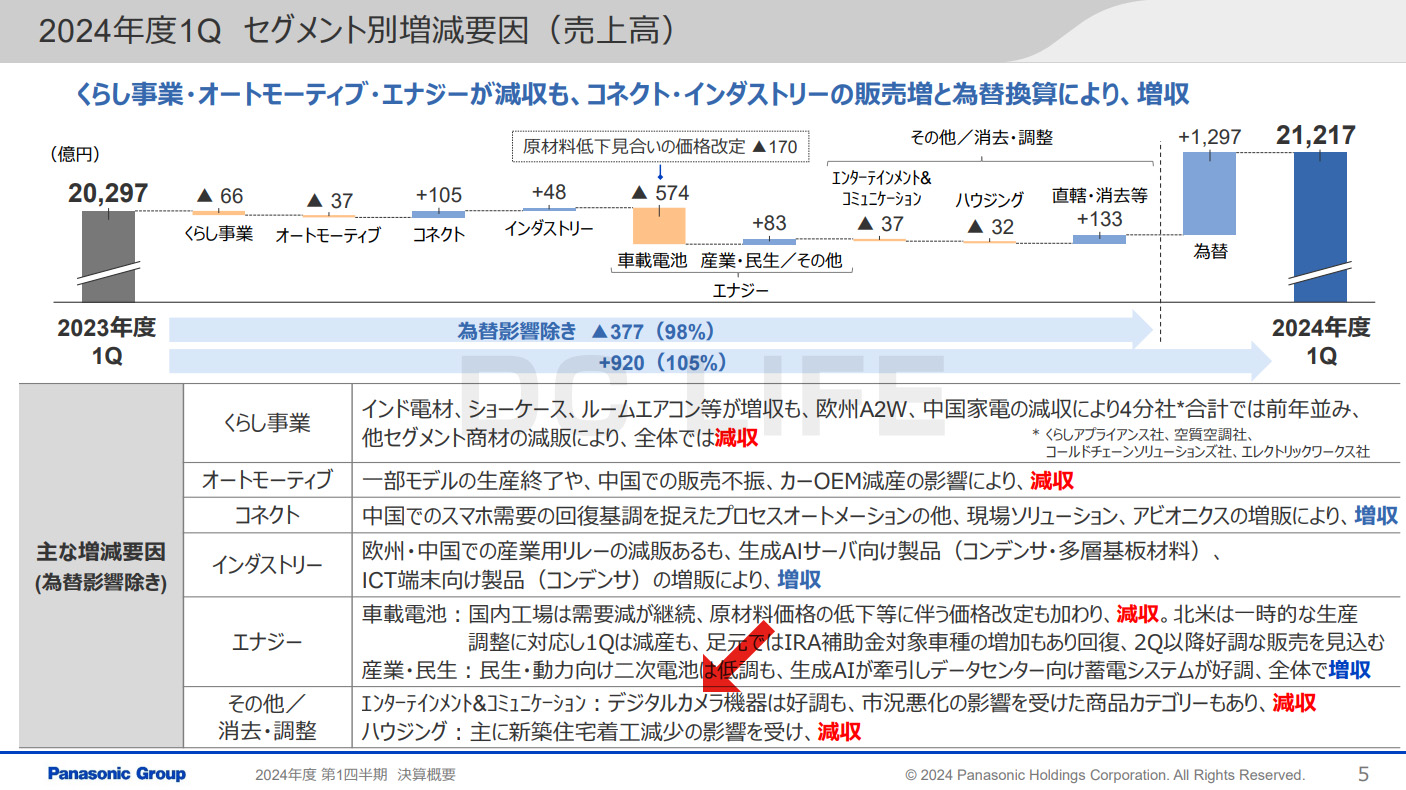
Task: Click the +48 インダストリー value
Action: (x=549, y=191)
